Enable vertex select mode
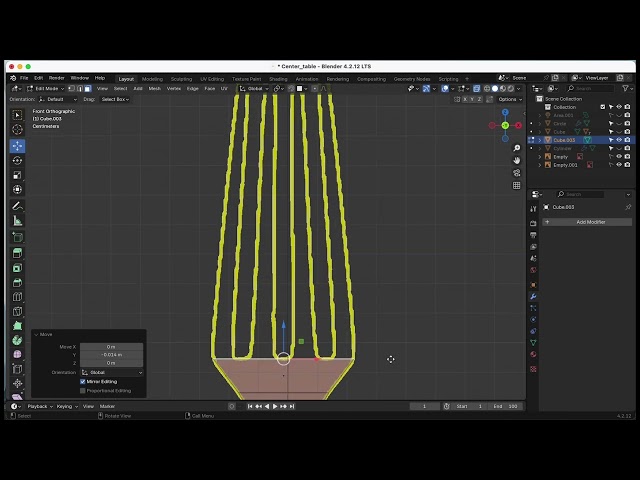The image size is (640, 480). [71, 89]
